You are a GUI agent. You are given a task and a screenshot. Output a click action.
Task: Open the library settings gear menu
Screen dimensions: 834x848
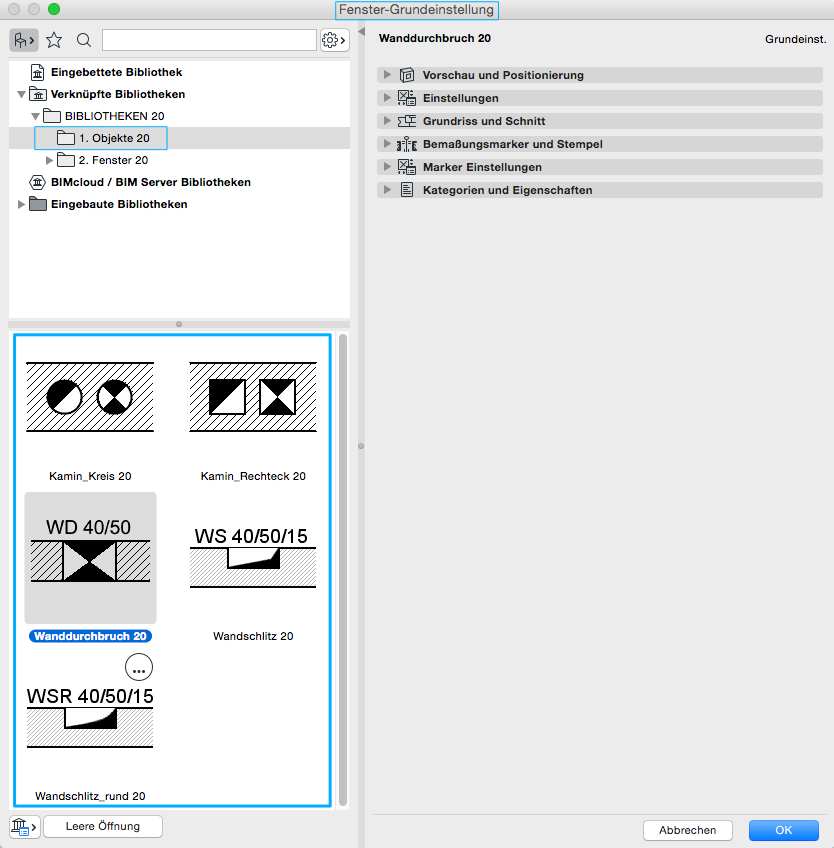(334, 40)
